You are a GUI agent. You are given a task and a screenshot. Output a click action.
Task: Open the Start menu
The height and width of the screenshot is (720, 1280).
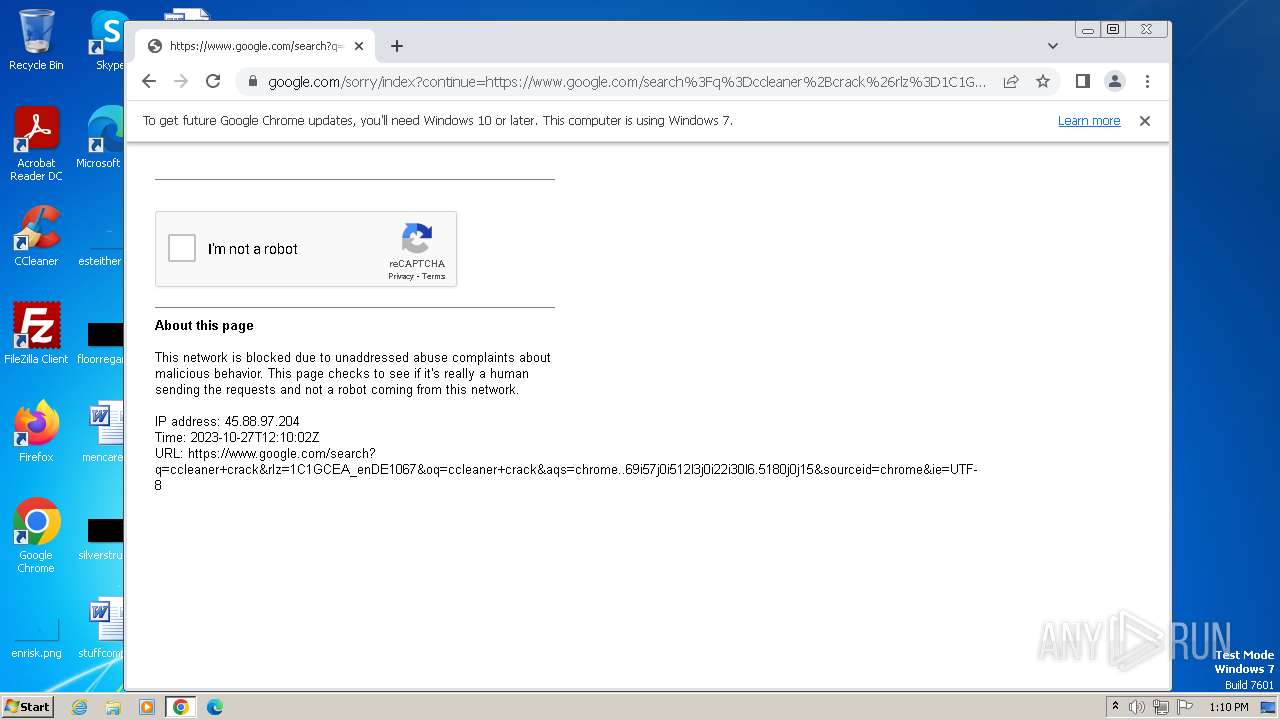click(x=28, y=706)
